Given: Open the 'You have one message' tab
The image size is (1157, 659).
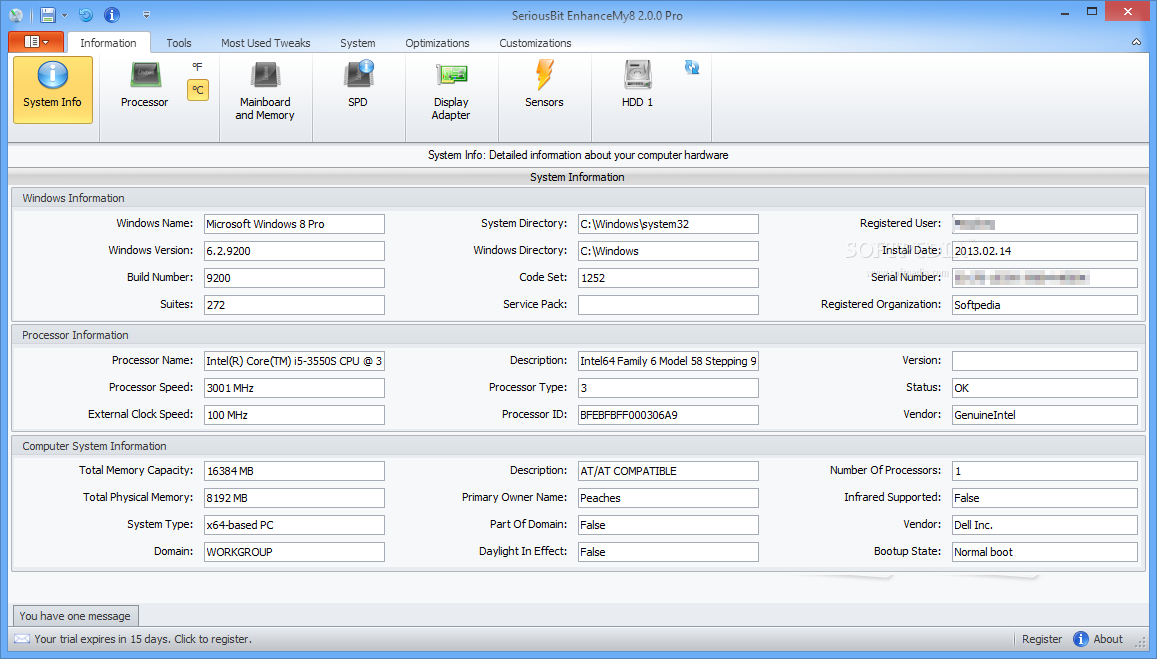Looking at the screenshot, I should [x=75, y=615].
